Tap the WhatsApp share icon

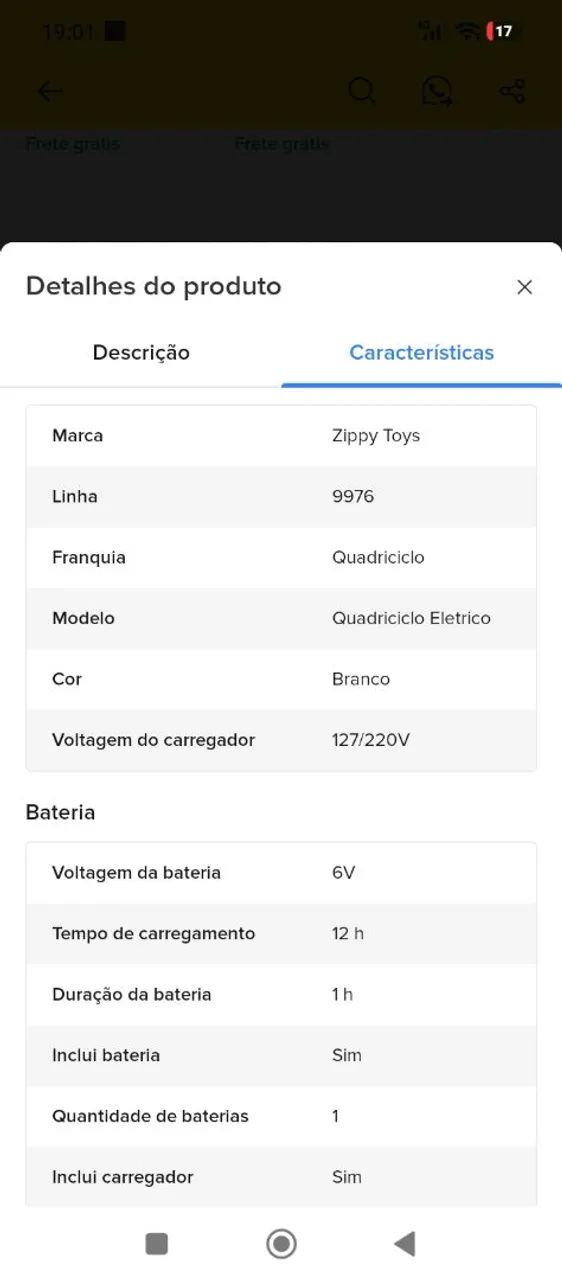[x=437, y=91]
